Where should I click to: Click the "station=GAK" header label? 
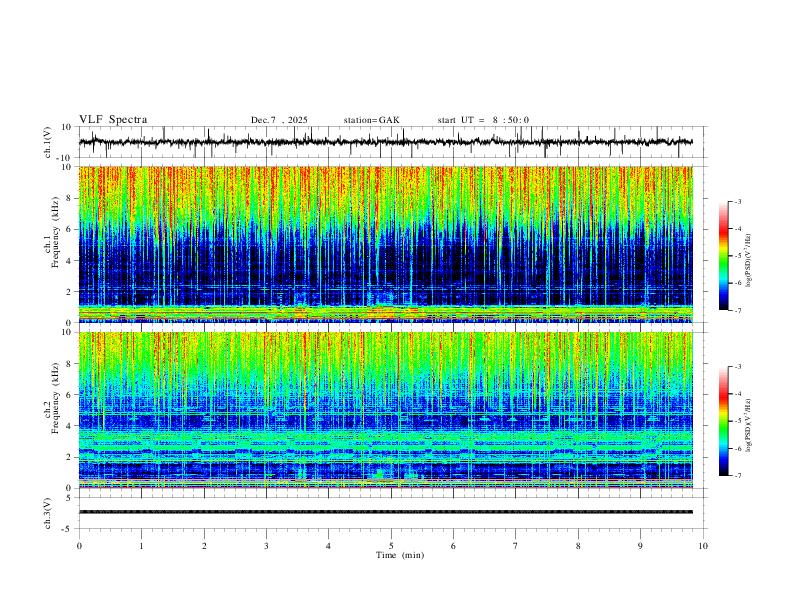(x=372, y=120)
